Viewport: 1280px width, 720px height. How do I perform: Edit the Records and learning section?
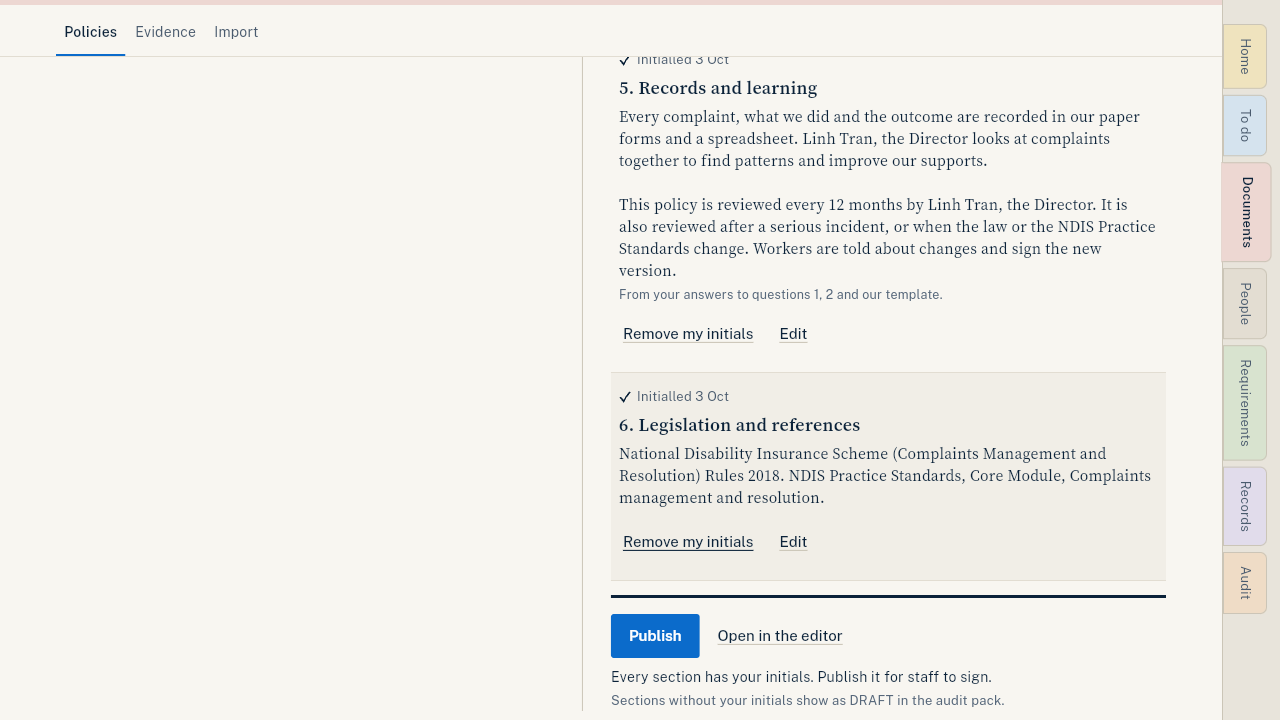(x=793, y=334)
